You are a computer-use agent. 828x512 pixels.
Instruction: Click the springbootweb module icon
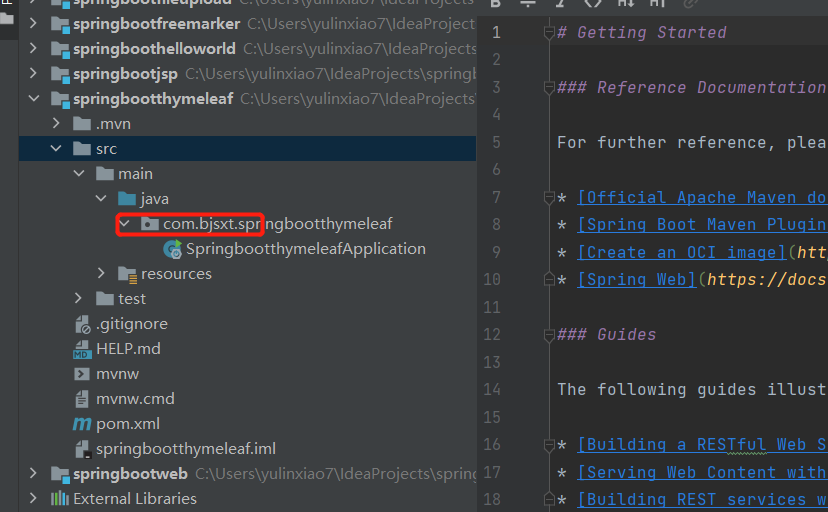click(60, 475)
